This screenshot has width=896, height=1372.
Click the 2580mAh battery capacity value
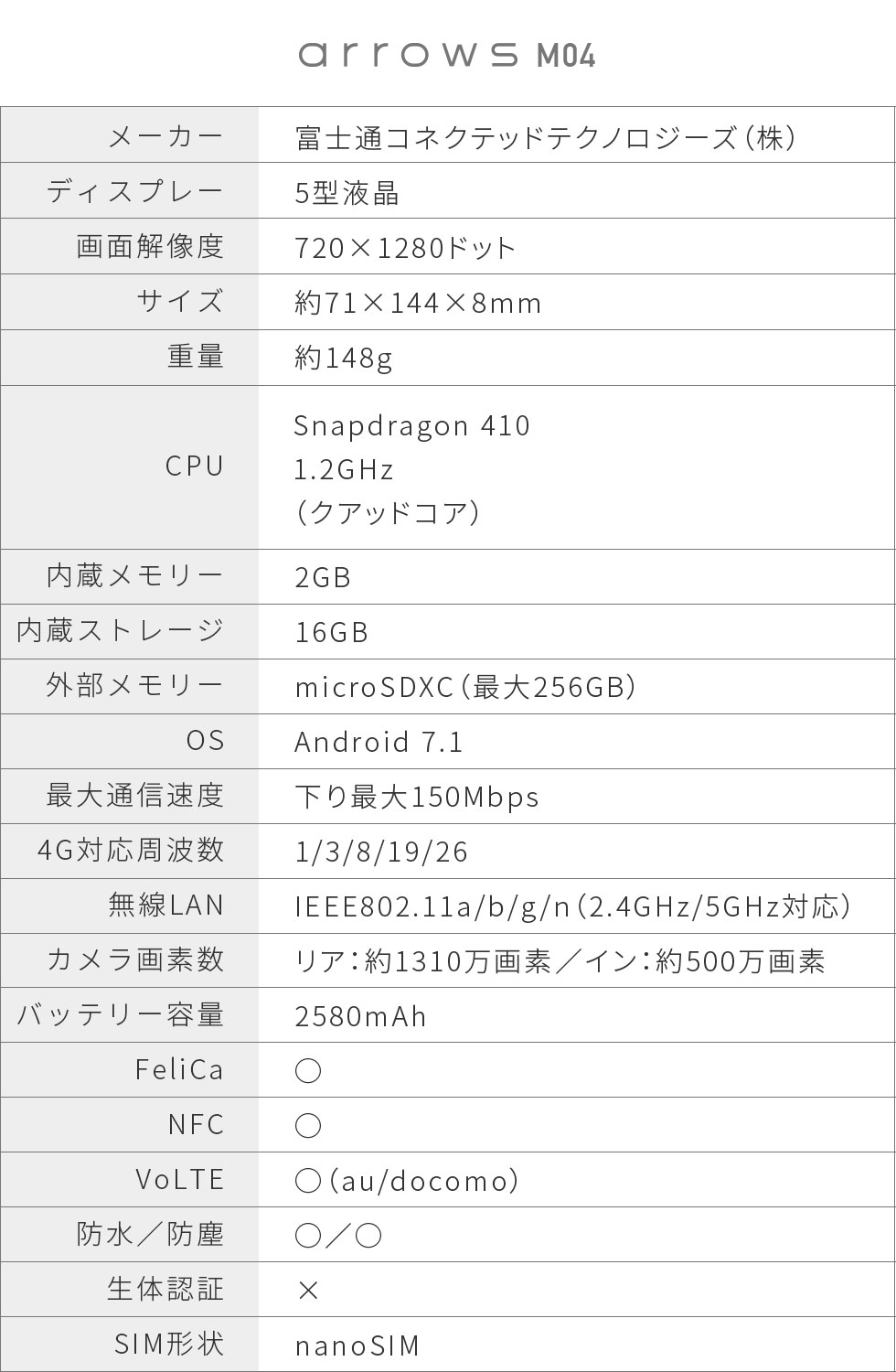coord(361,1016)
